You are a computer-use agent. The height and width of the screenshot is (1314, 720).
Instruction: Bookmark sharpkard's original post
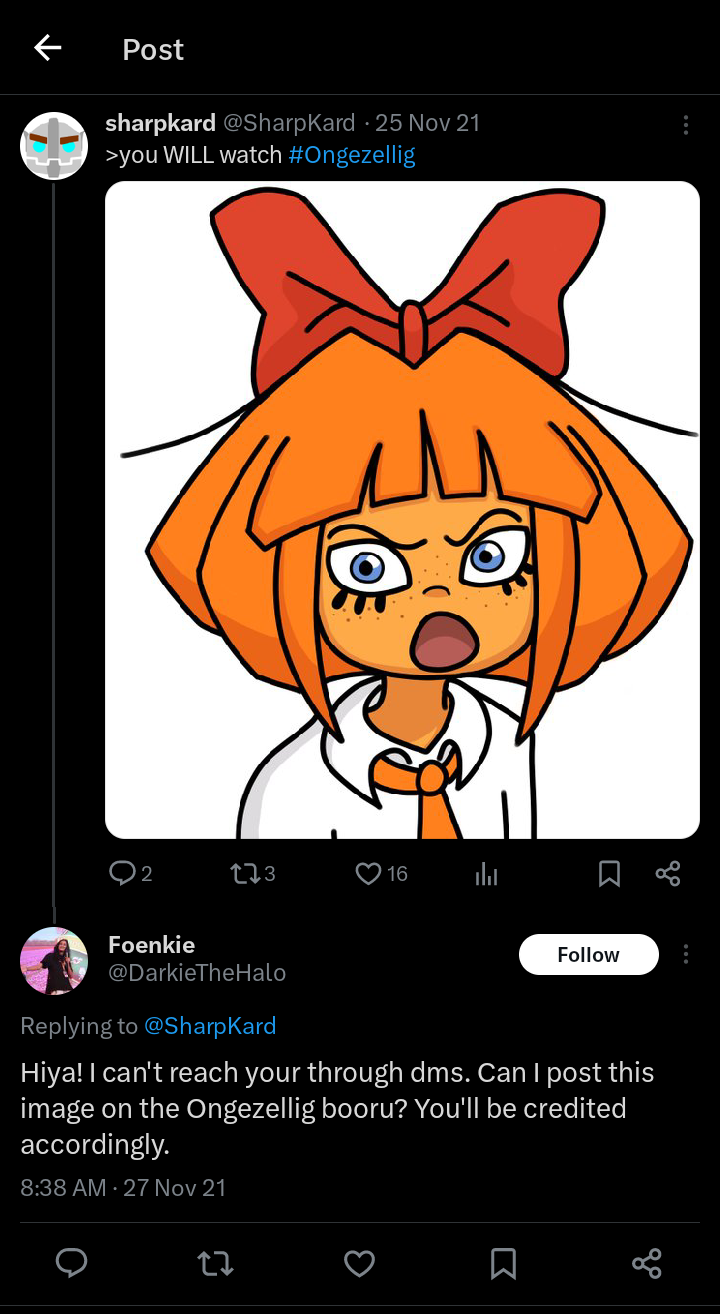click(609, 873)
